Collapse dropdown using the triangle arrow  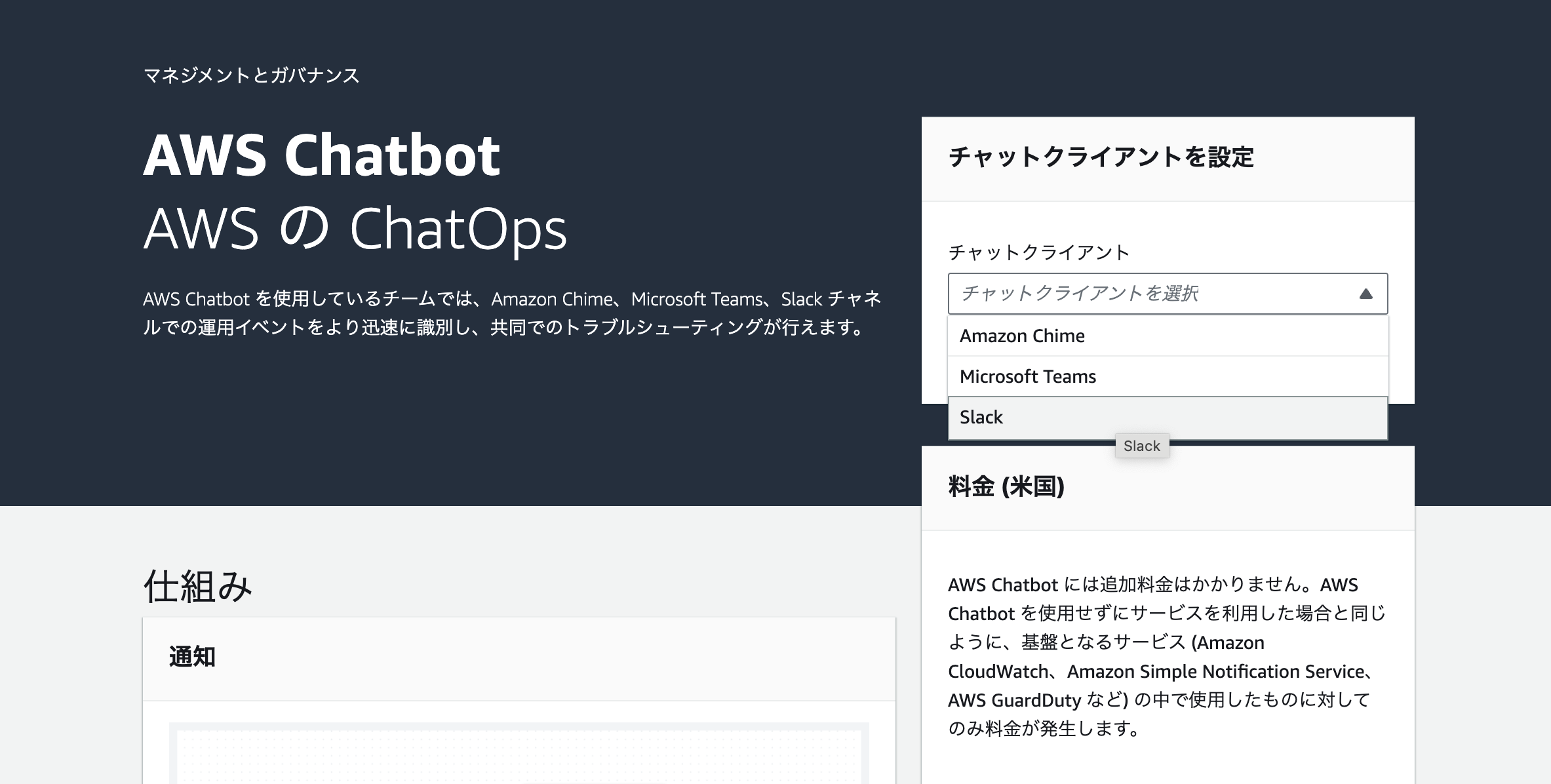[x=1365, y=294]
